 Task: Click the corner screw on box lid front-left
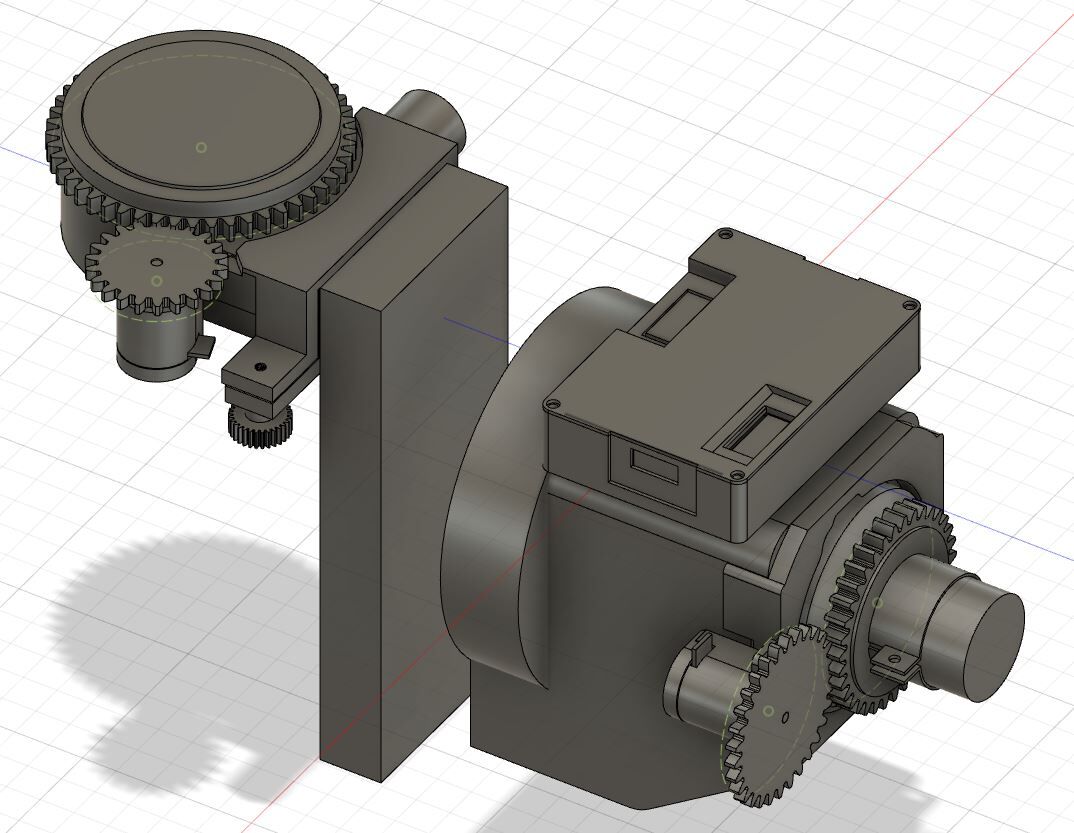(x=553, y=405)
